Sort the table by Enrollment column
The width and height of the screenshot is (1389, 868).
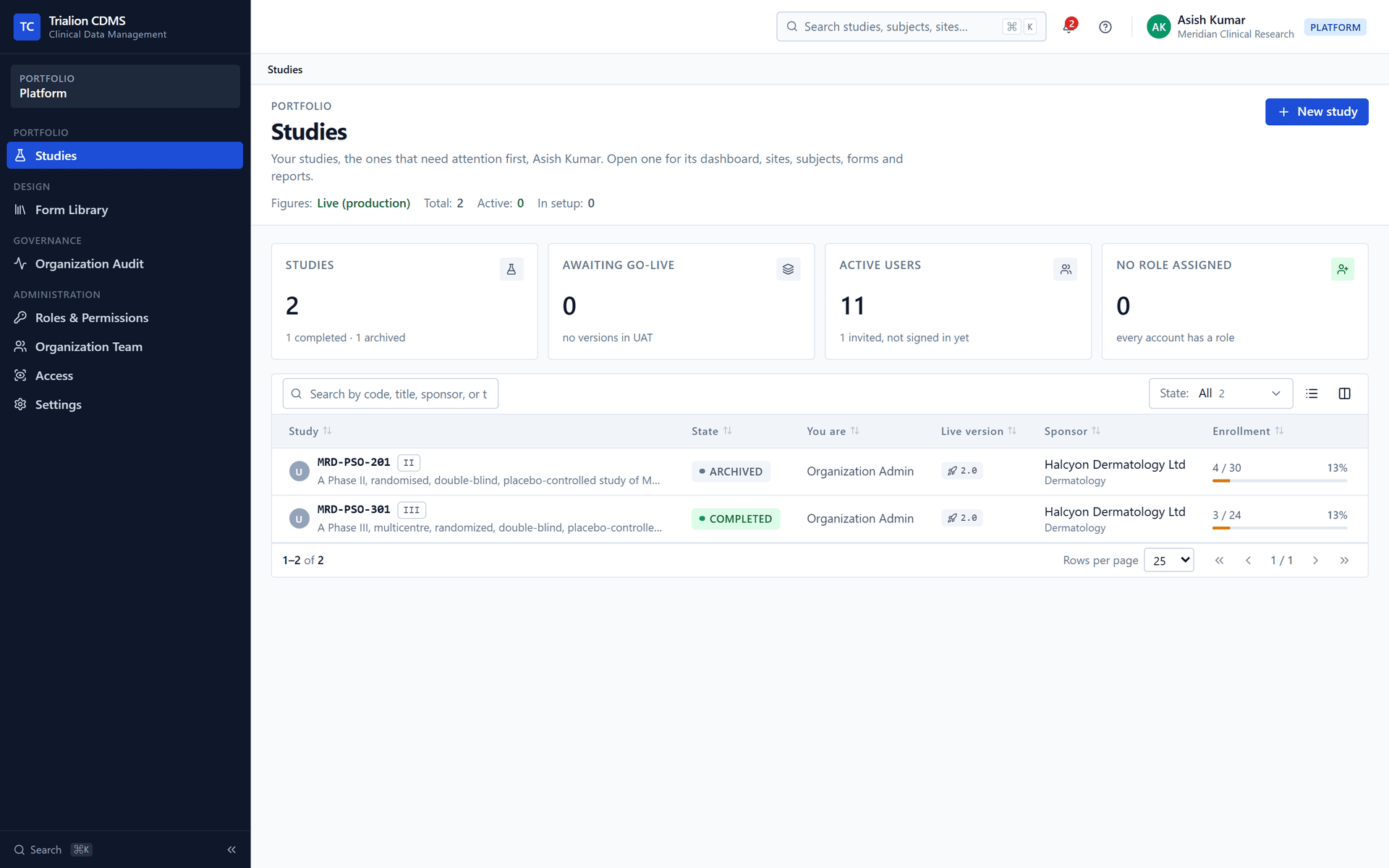(1248, 431)
